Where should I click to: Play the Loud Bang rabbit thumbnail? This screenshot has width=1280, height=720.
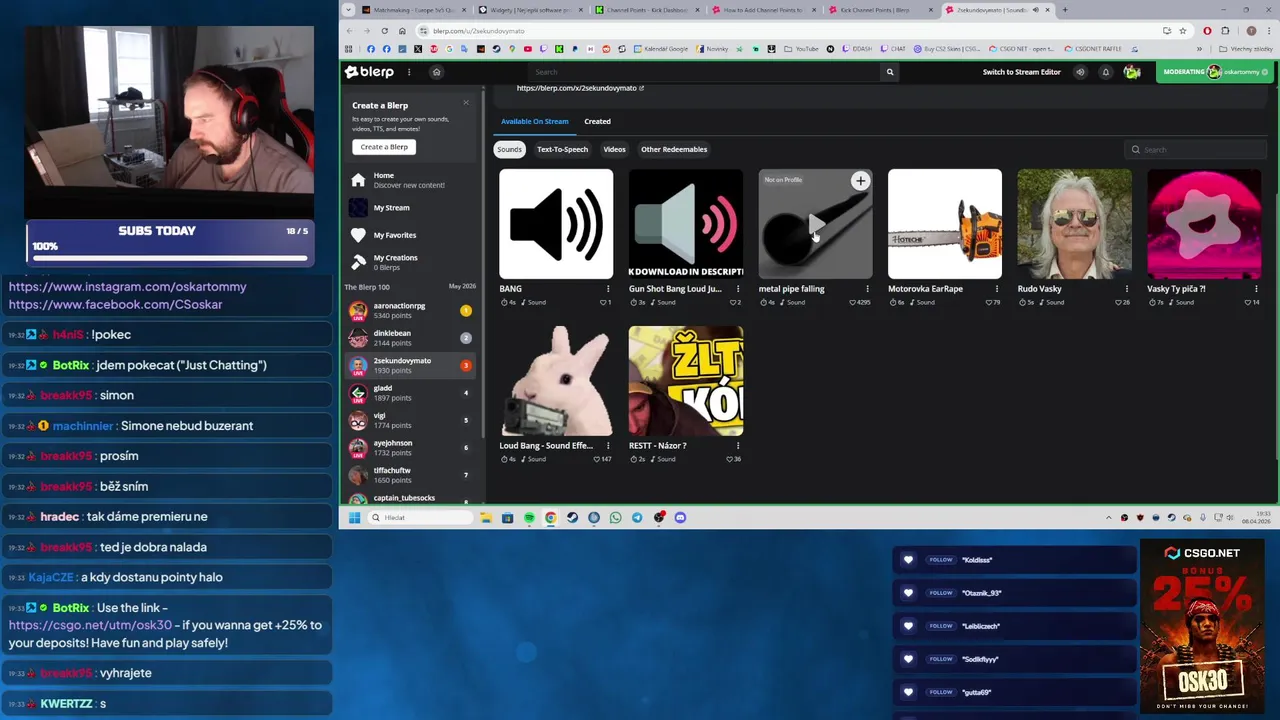coord(556,381)
